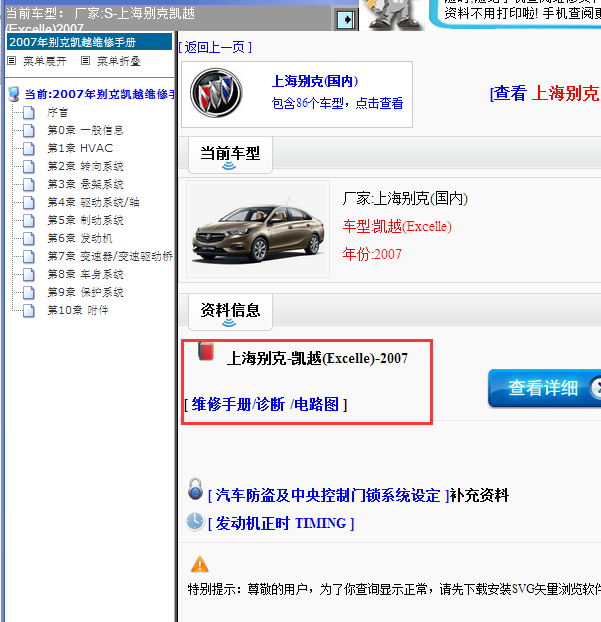Screen dimensions: 601x622
Task: Click the 厂家:上海别克(国内) text
Action: point(405,199)
